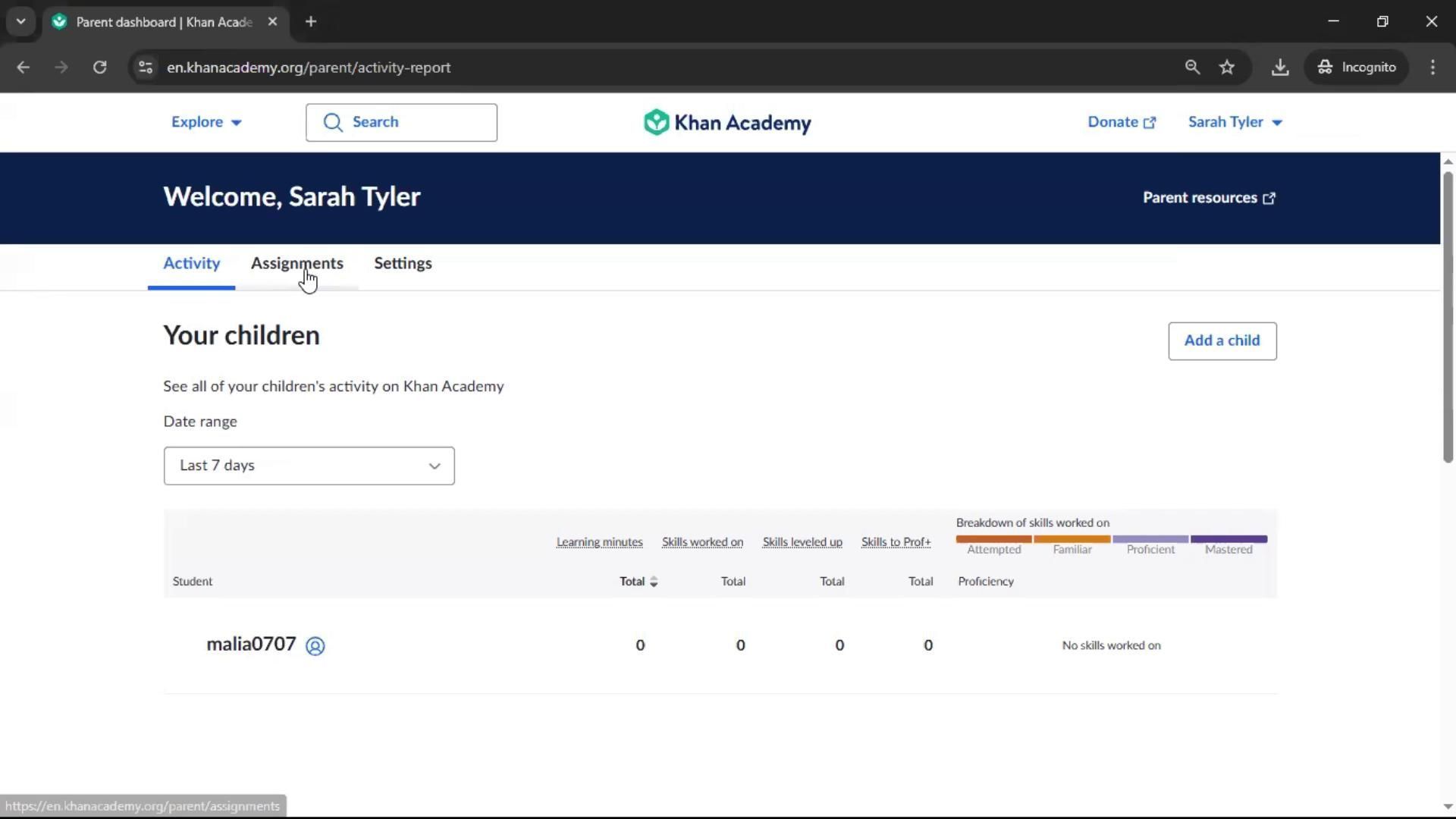Viewport: 1456px width, 819px height.
Task: Click malia0707 profile icon
Action: pyautogui.click(x=315, y=645)
